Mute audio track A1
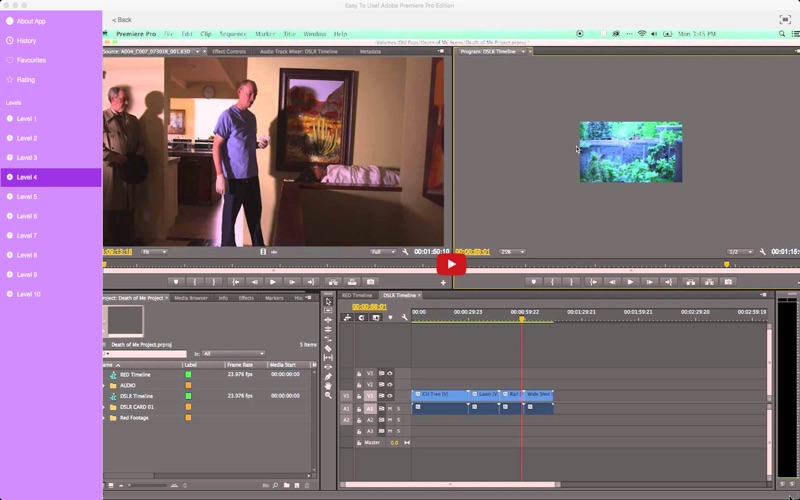 click(x=390, y=409)
